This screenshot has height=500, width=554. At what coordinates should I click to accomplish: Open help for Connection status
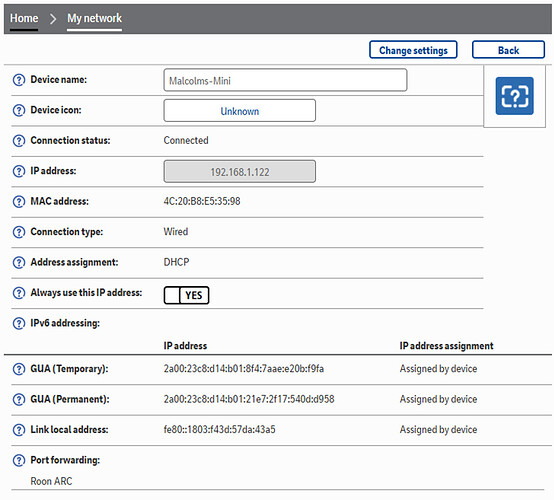(x=19, y=141)
